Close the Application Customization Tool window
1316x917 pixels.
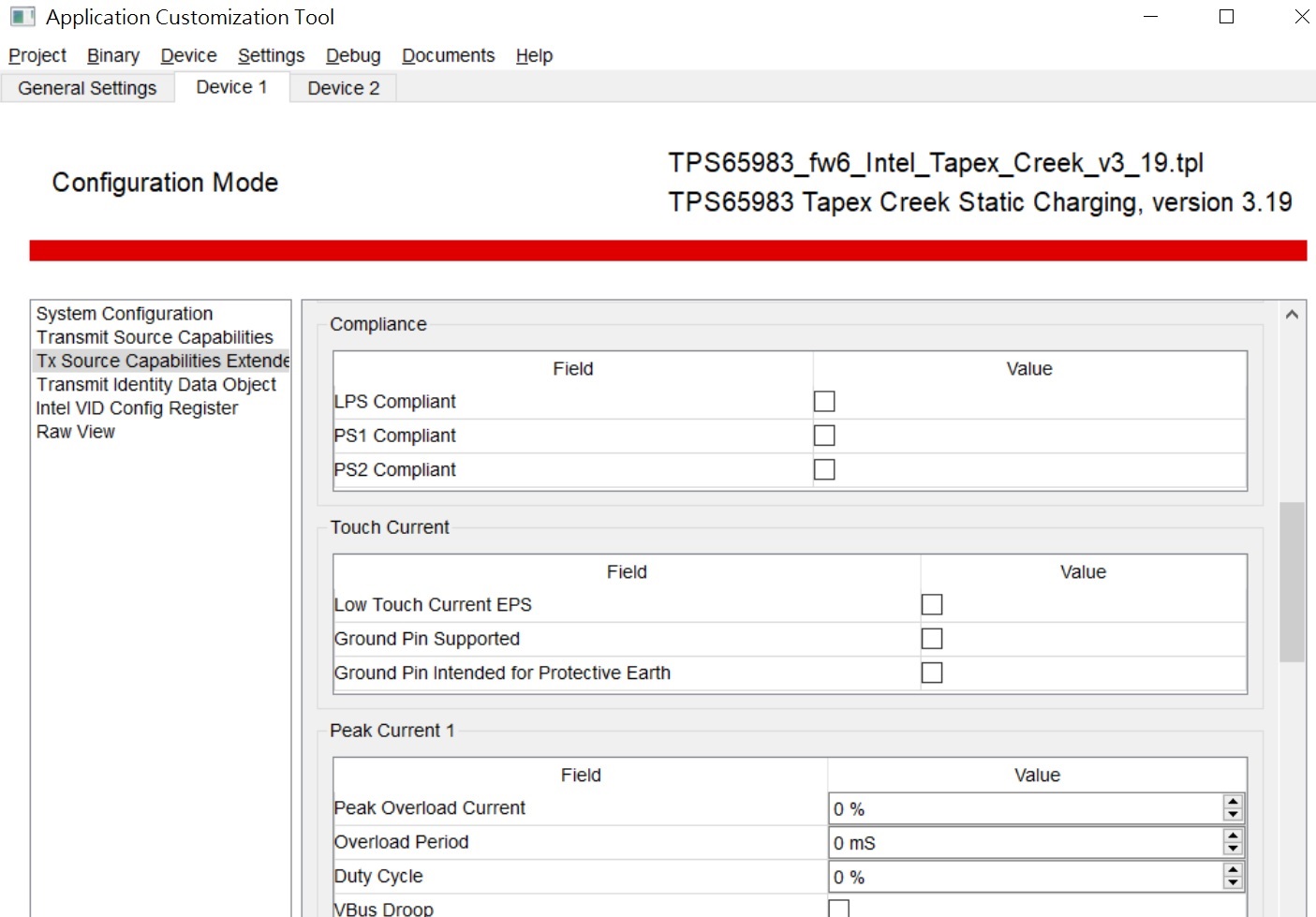(1301, 17)
